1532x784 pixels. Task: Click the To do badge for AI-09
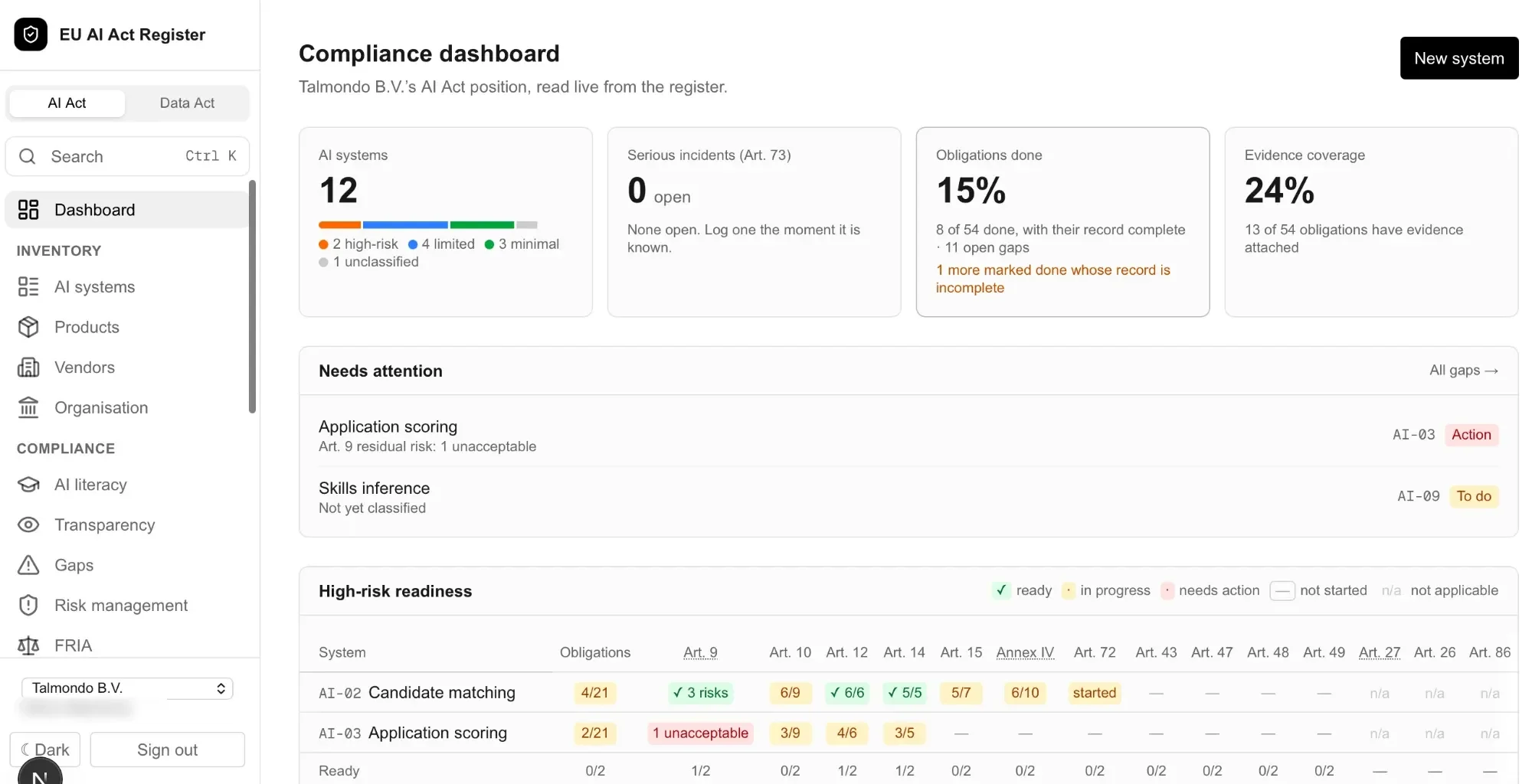click(x=1474, y=496)
